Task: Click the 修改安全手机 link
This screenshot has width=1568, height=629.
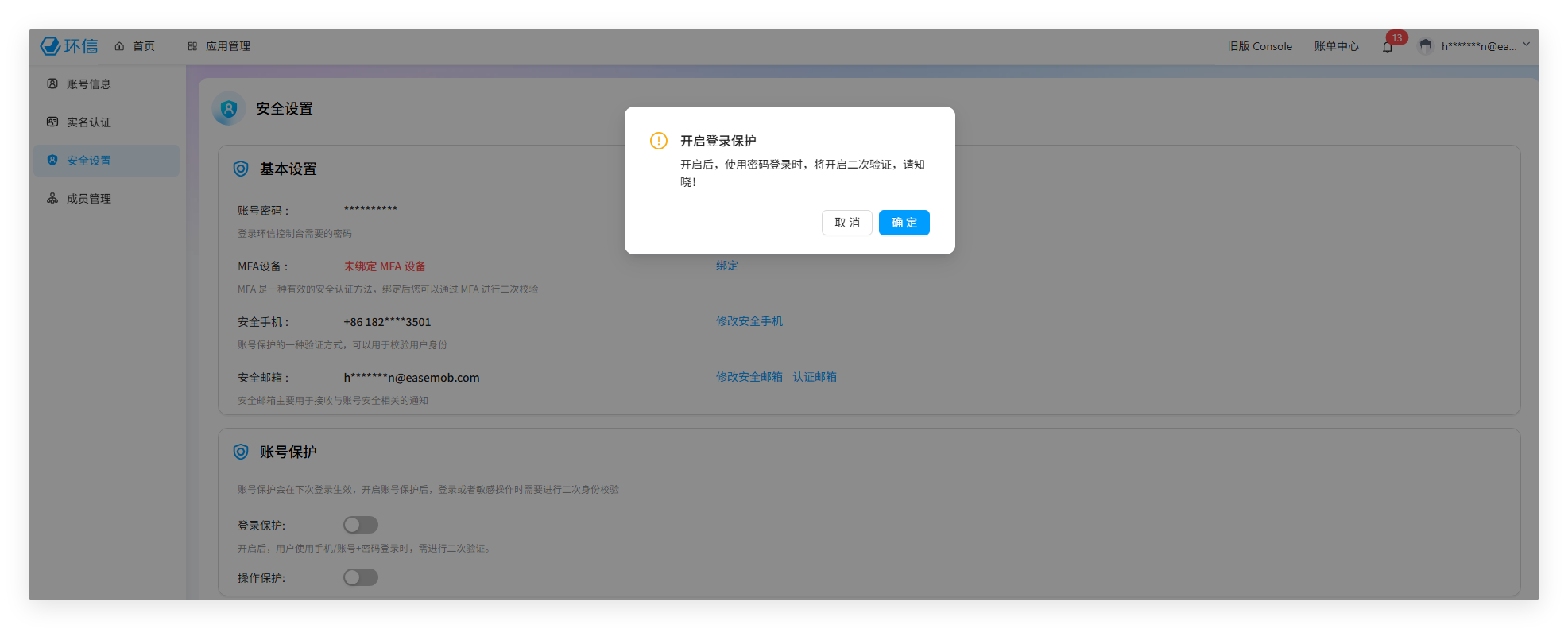Action: point(749,321)
